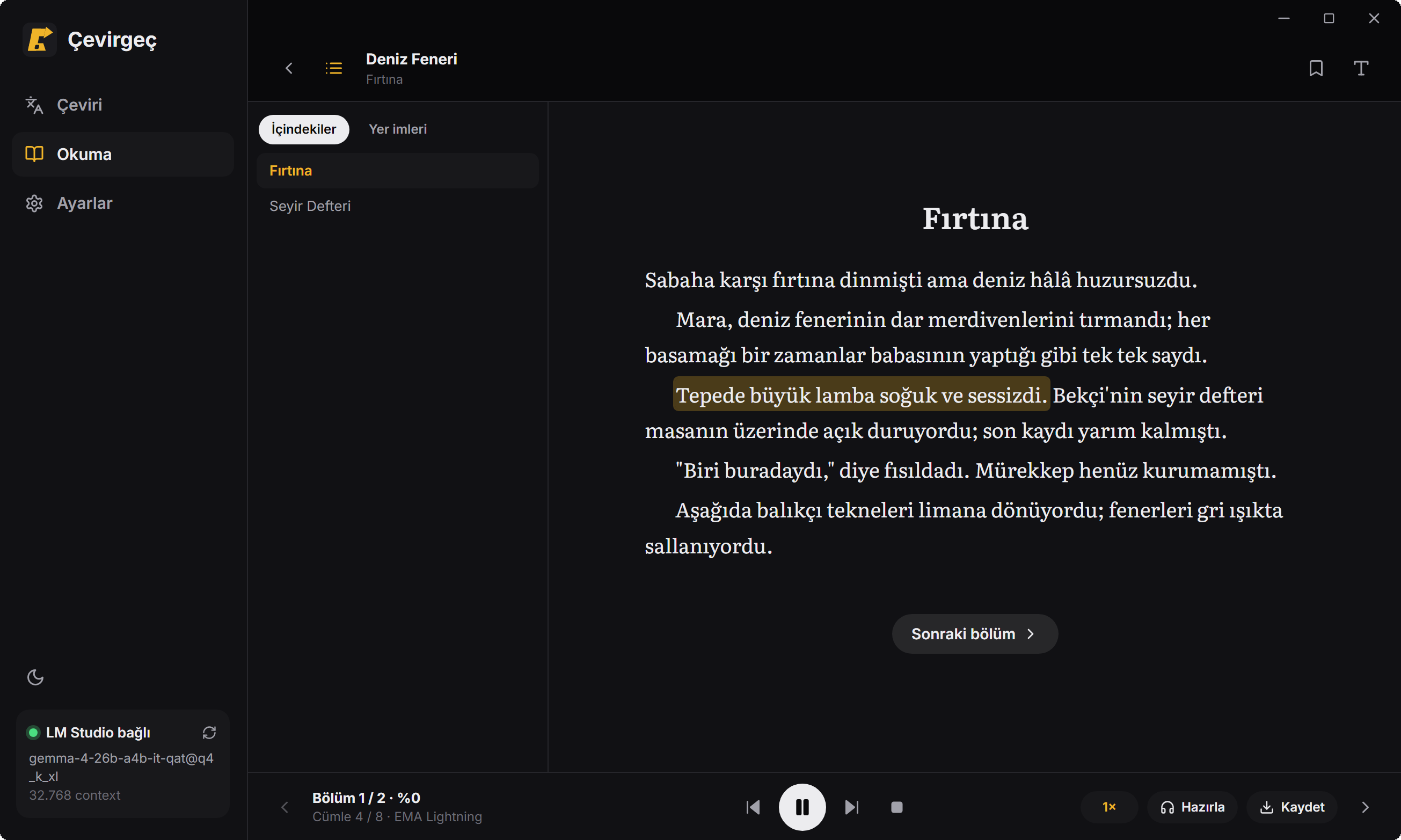The width and height of the screenshot is (1401, 840).
Task: Stop the narration playback
Action: coord(896,807)
